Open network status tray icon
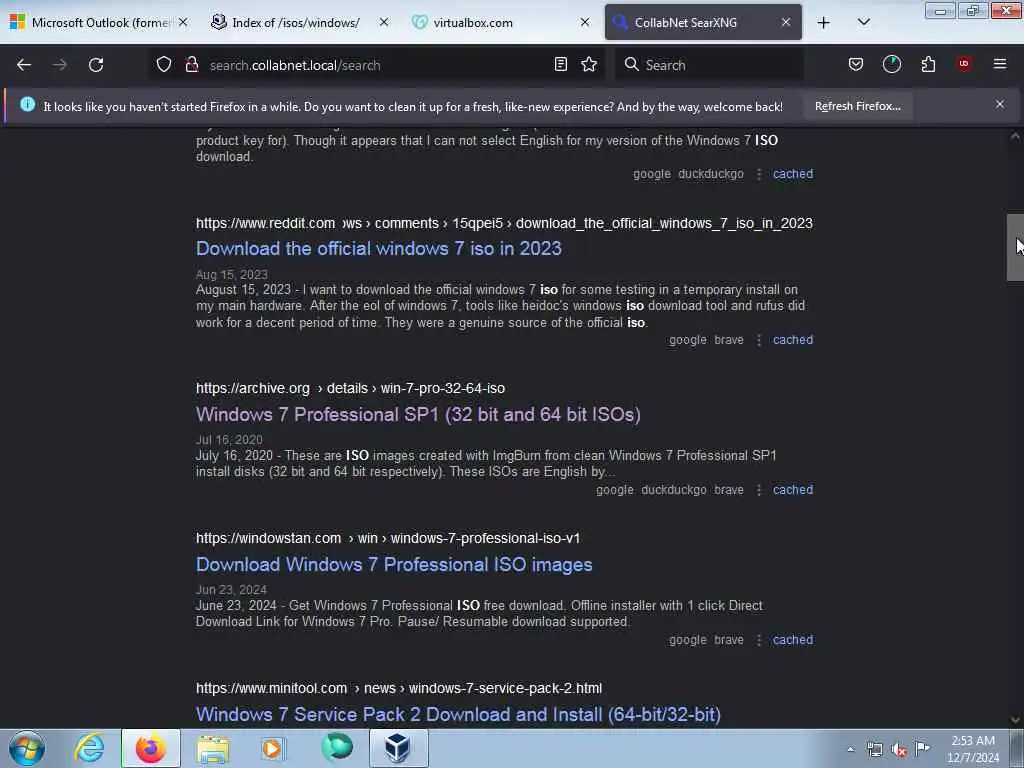Image resolution: width=1024 pixels, height=768 pixels. pyautogui.click(x=874, y=750)
